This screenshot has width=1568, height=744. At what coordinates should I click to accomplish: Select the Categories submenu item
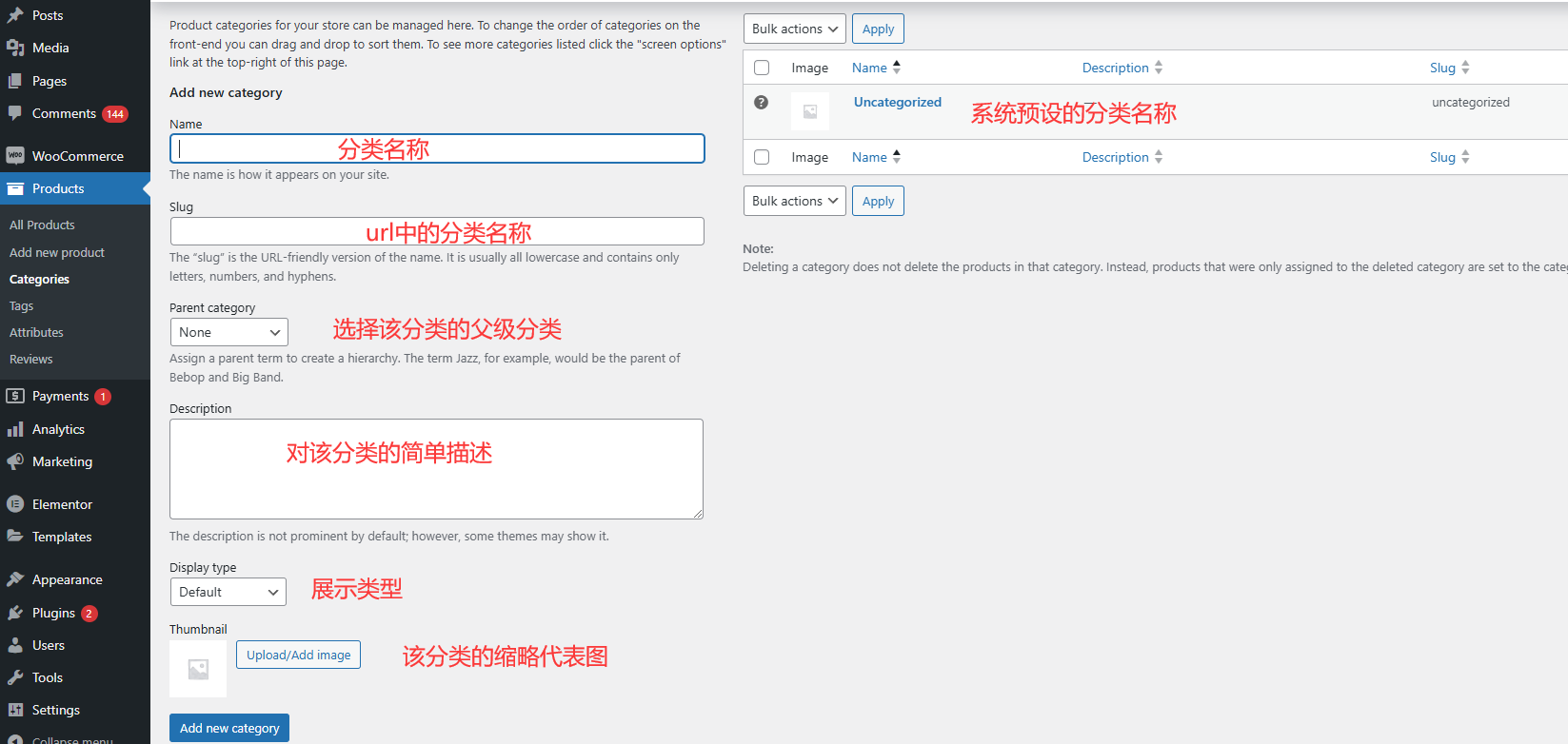coord(39,279)
